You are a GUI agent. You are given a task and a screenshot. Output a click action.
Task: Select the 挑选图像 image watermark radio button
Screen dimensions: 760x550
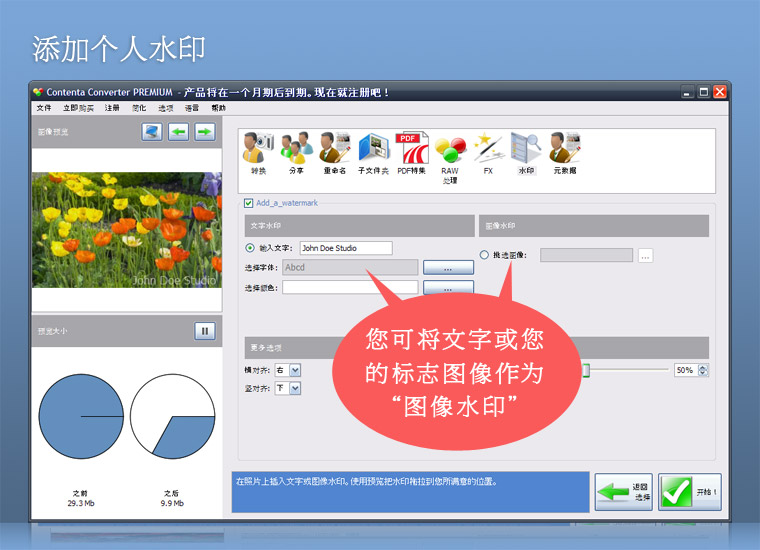pos(485,255)
